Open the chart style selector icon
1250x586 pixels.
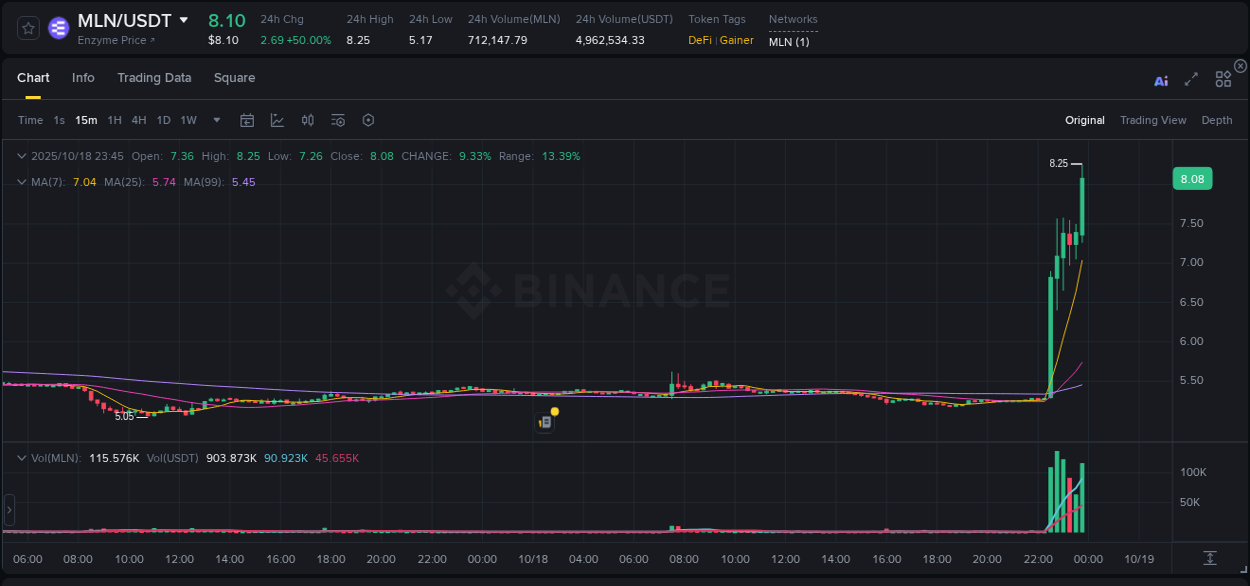pos(276,119)
